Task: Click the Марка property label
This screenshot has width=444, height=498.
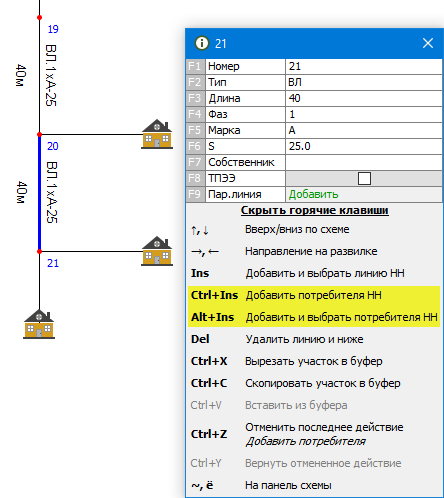Action: pos(224,130)
